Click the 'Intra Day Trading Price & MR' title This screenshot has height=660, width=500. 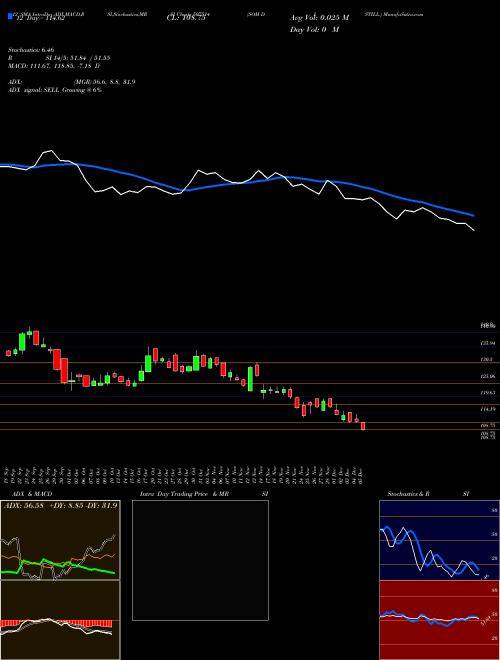pos(185,494)
